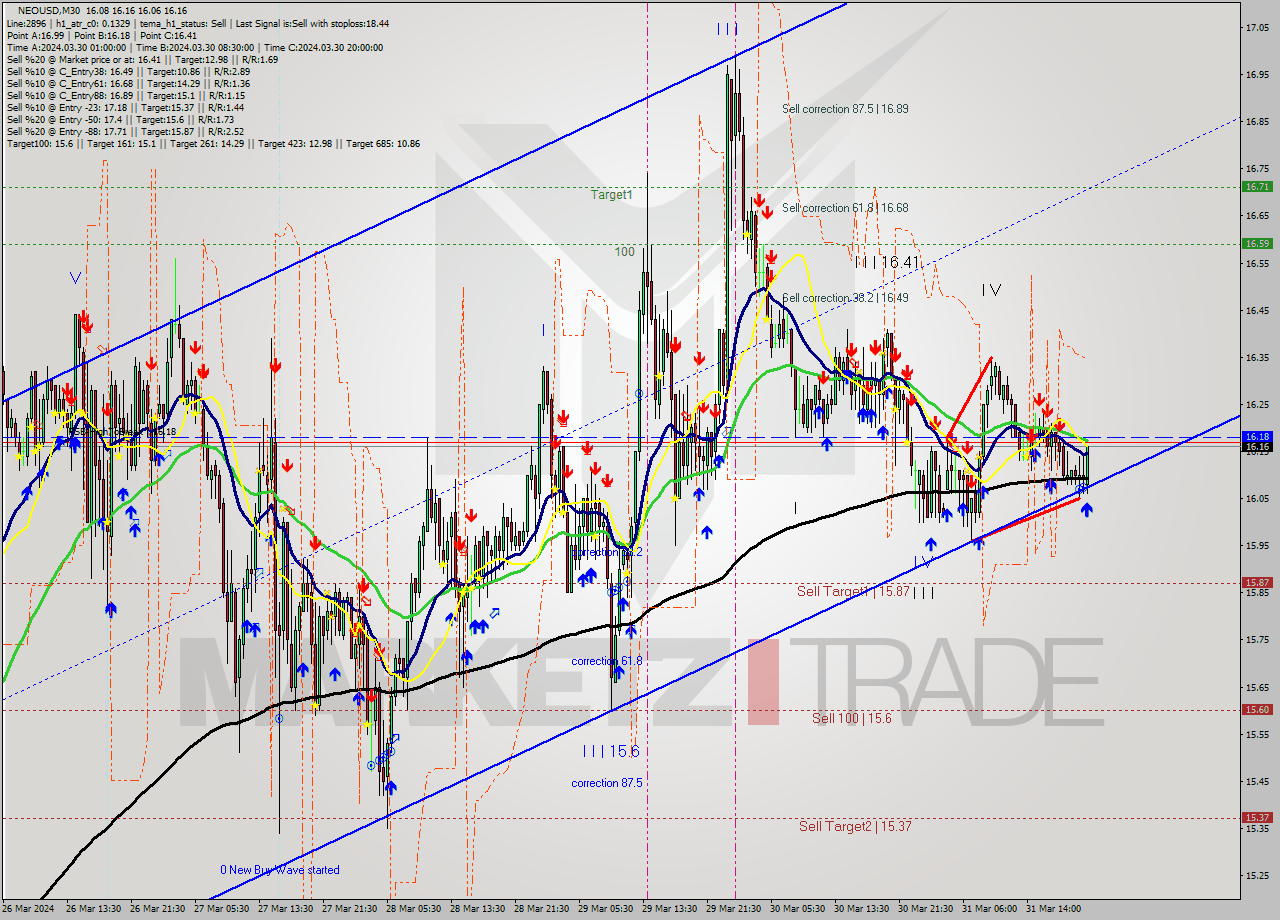This screenshot has height=920, width=1280.
Task: Select the 'Sell %10 @ Entry -23: 17.18' line
Action: pos(125,107)
